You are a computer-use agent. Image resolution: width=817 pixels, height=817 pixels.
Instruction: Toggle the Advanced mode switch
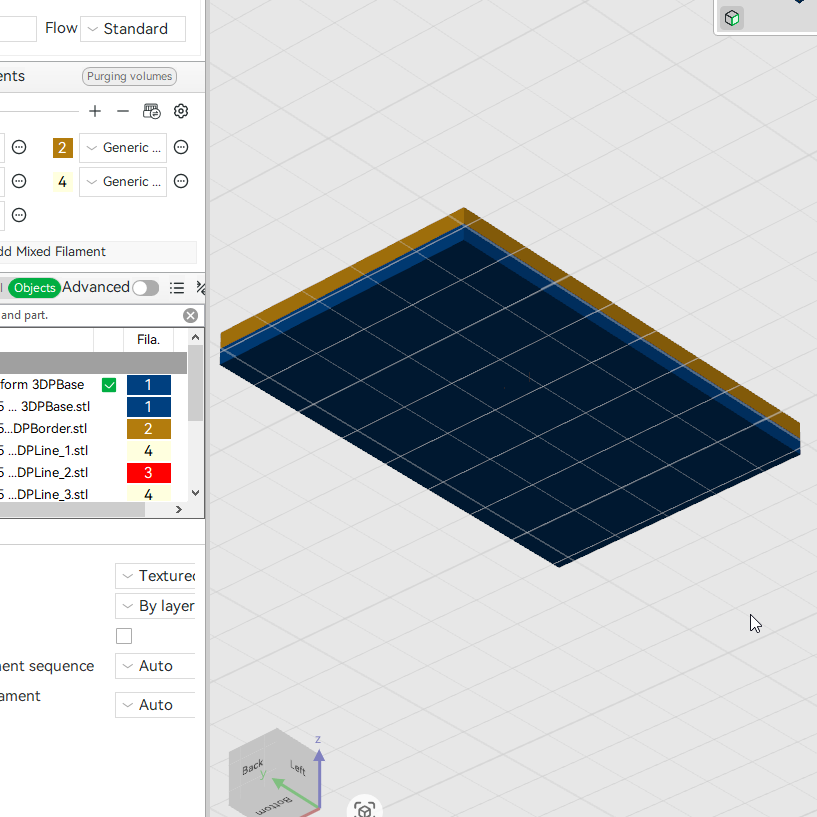[x=145, y=288]
